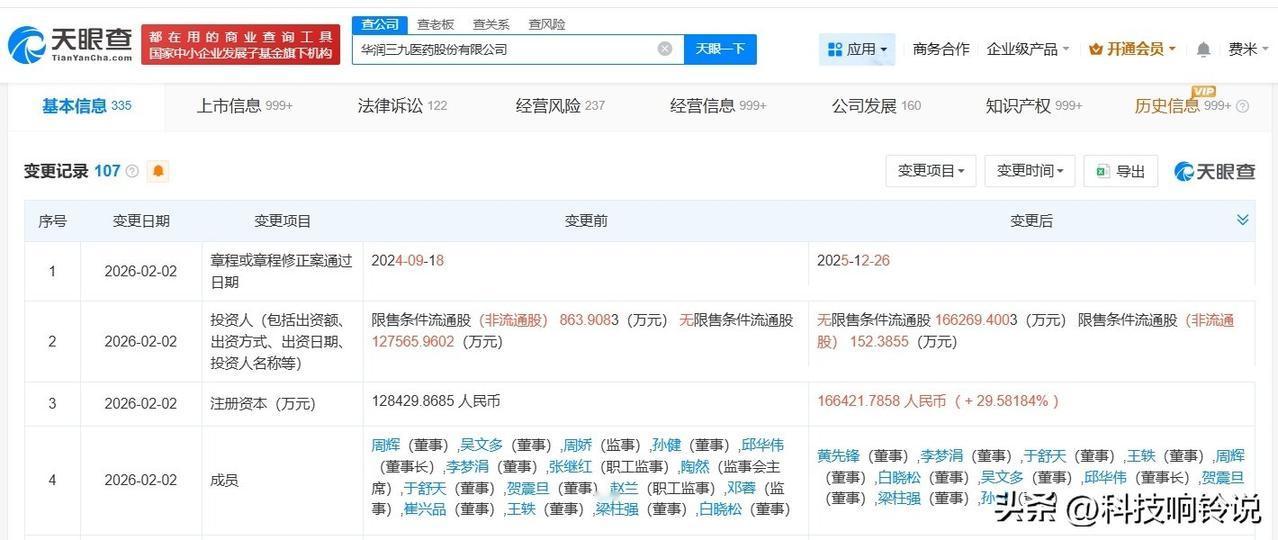
Task: Switch to the 知识产权 tab
Action: [x=1034, y=106]
